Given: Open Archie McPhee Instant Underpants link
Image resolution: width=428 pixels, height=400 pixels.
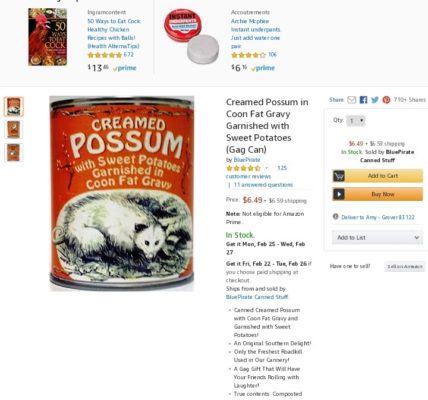Looking at the screenshot, I should pyautogui.click(x=256, y=34).
